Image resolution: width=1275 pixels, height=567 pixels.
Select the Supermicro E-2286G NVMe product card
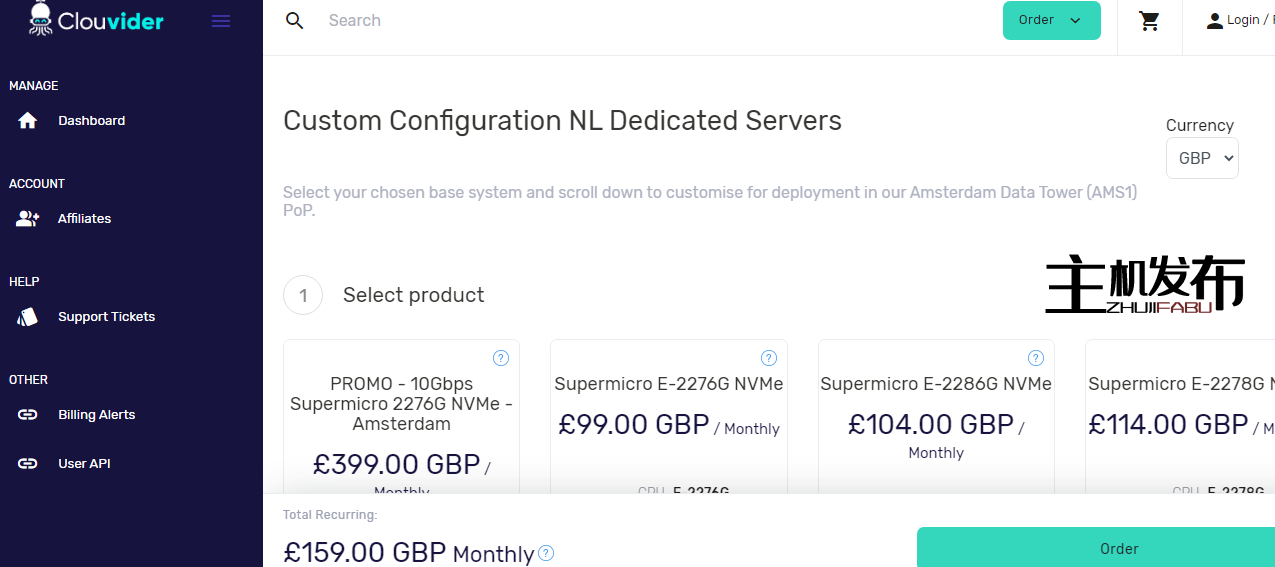935,420
